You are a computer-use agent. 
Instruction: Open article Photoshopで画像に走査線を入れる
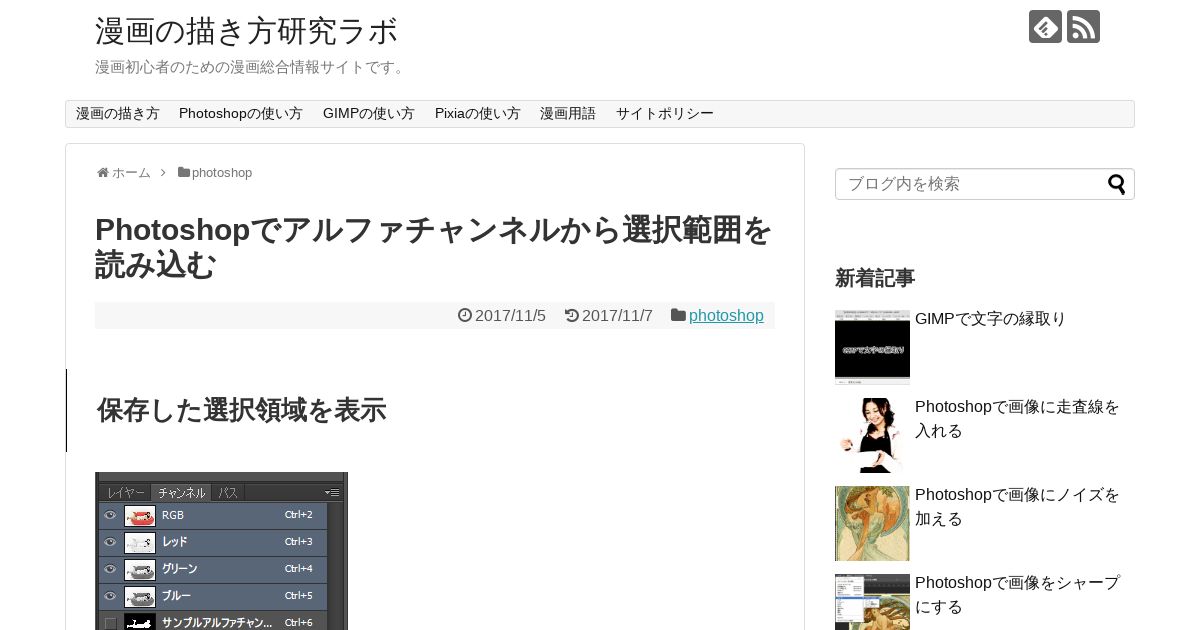click(x=1018, y=419)
